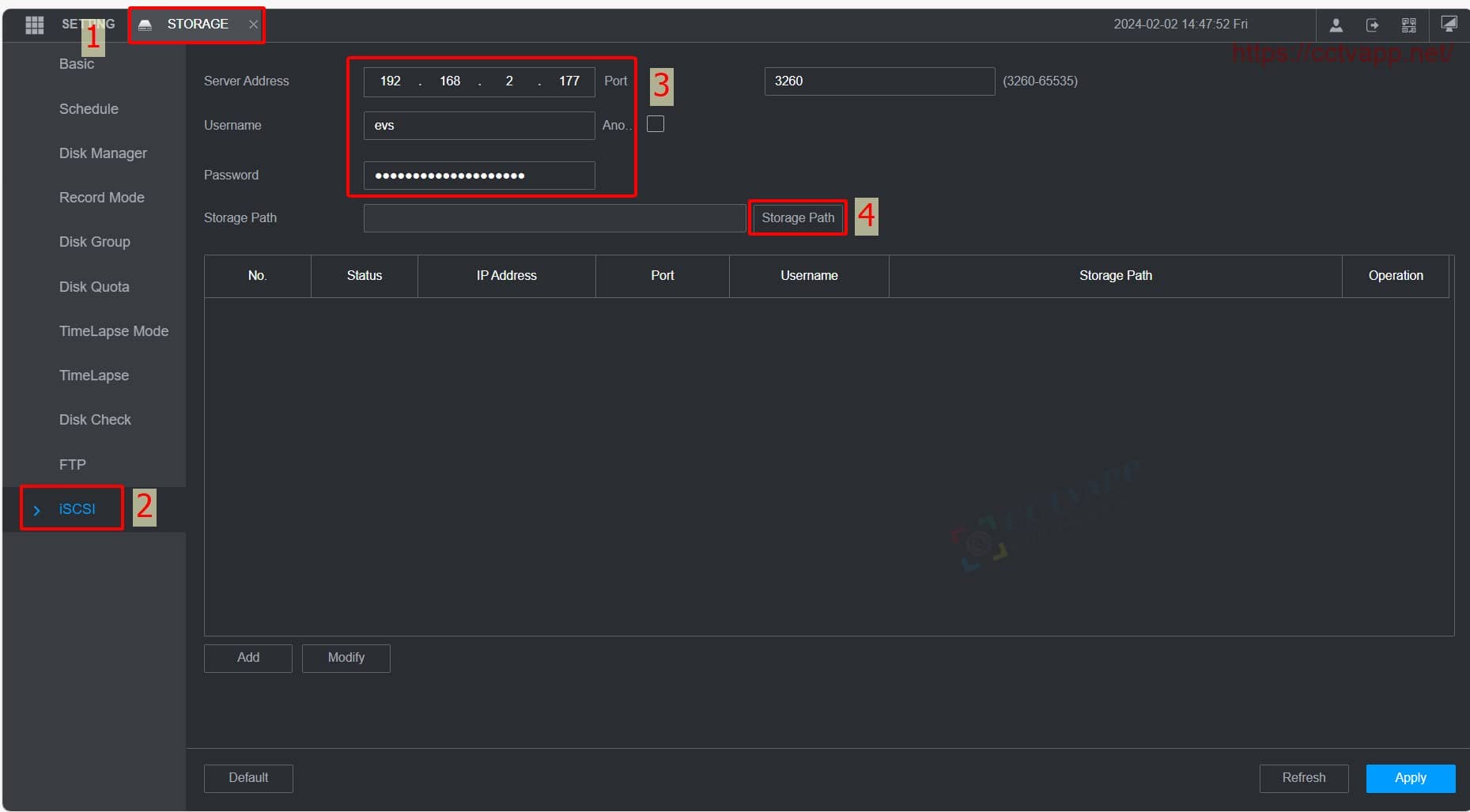Viewport: 1470px width, 812px height.
Task: Focus the Username input field
Action: [x=478, y=126]
